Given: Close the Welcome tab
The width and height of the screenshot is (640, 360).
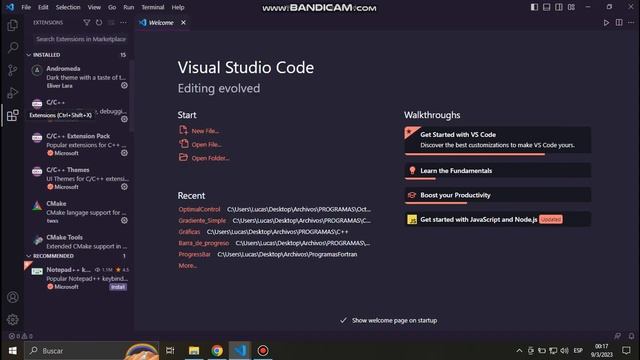Looking at the screenshot, I should [183, 23].
